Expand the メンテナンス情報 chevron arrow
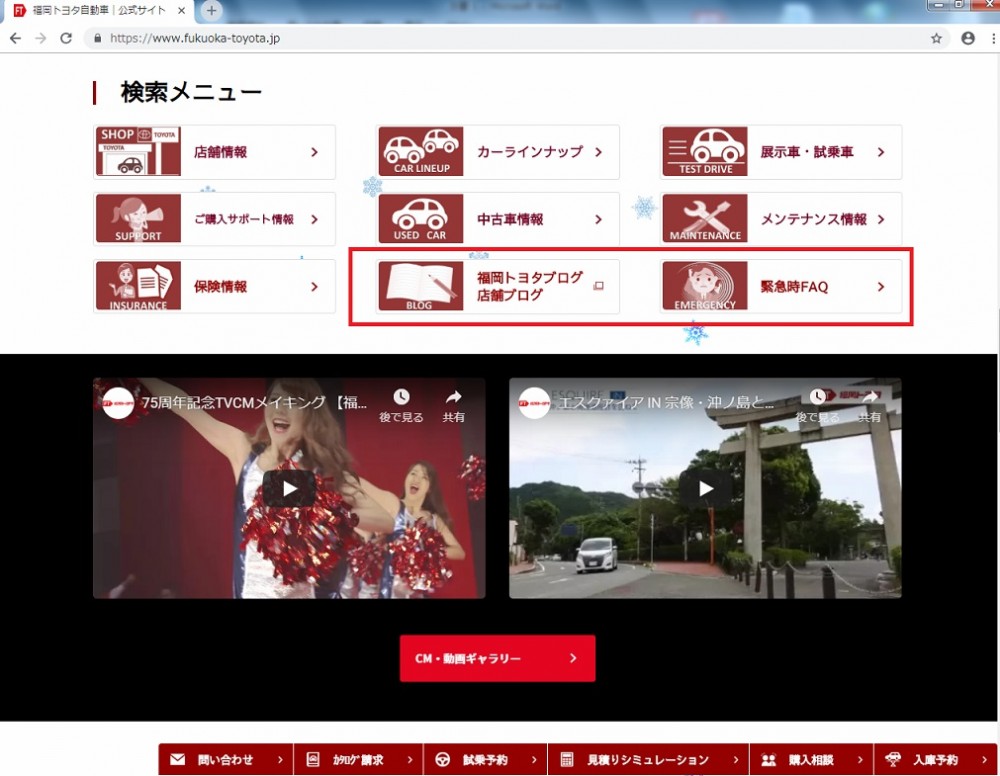The width and height of the screenshot is (1000, 776). pos(881,219)
